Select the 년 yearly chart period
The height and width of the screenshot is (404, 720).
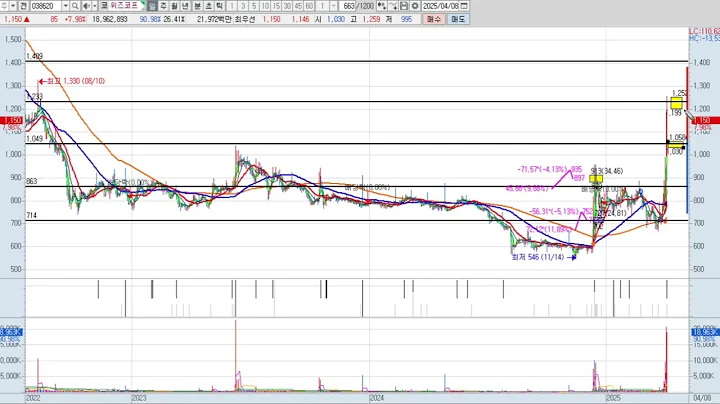click(186, 6)
